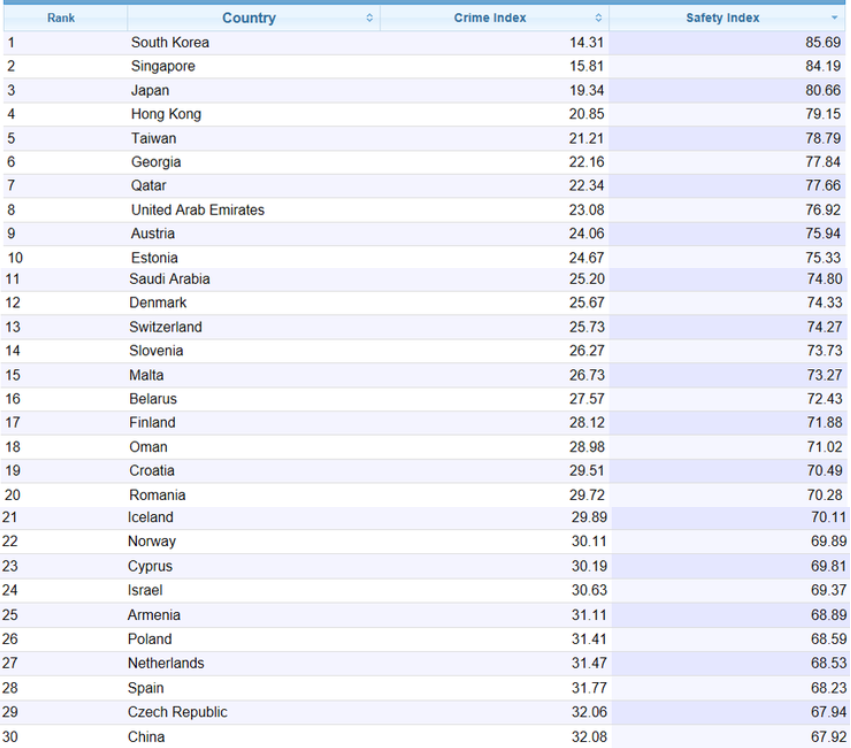This screenshot has width=851, height=748.
Task: Click the Country column header label
Action: [x=249, y=18]
